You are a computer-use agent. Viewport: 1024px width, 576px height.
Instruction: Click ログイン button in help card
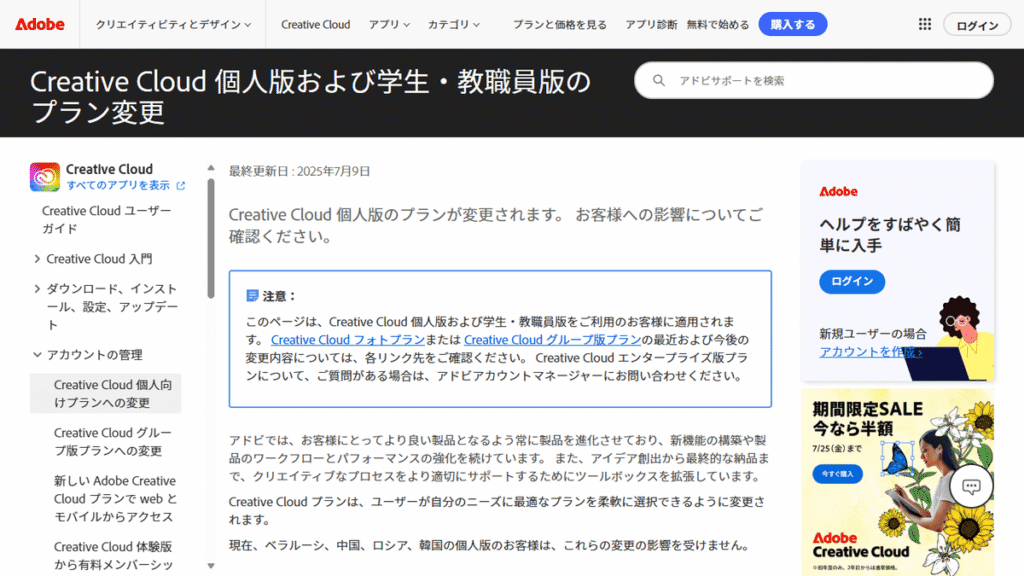pos(852,281)
